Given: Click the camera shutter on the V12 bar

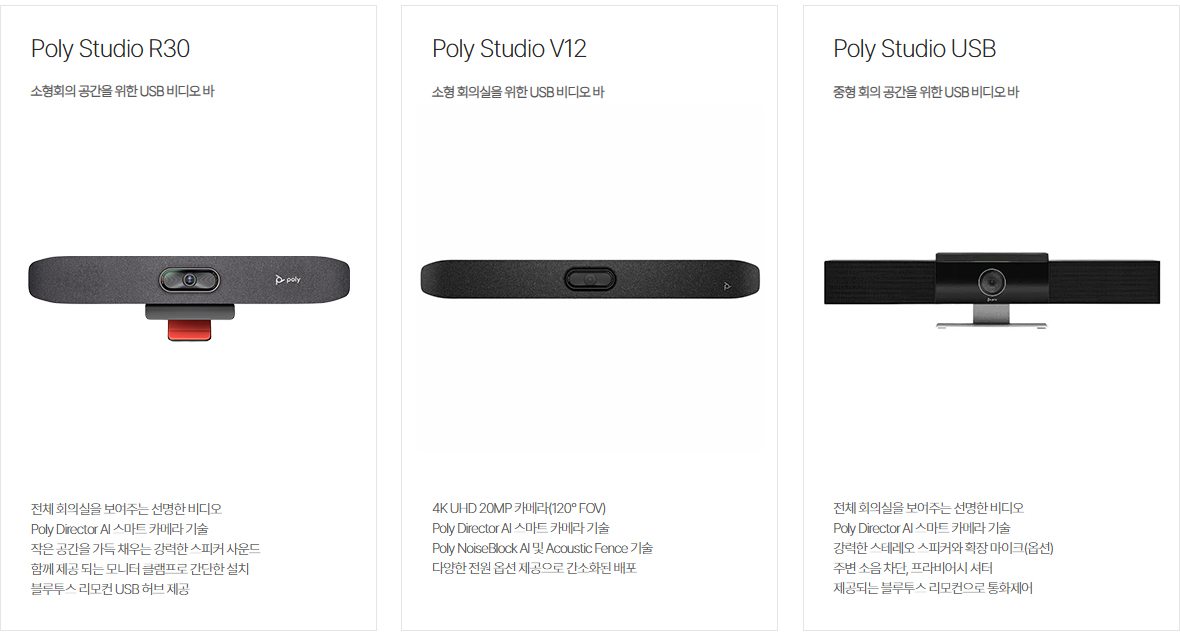Looking at the screenshot, I should point(590,279).
